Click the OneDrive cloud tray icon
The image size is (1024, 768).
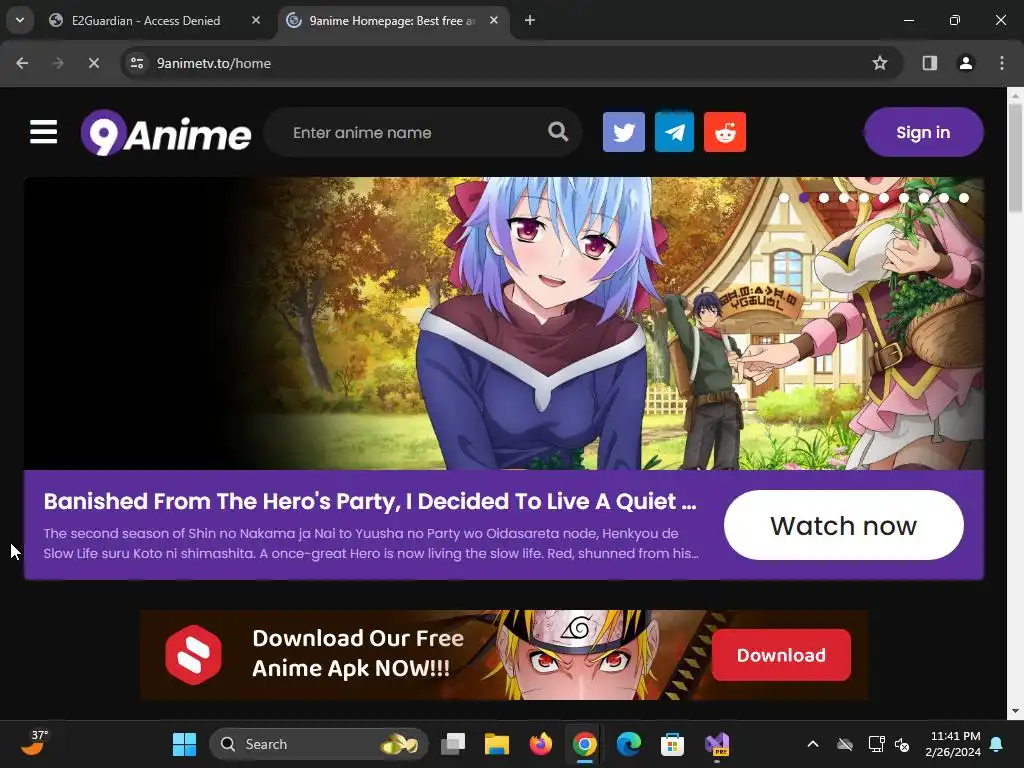pyautogui.click(x=845, y=744)
